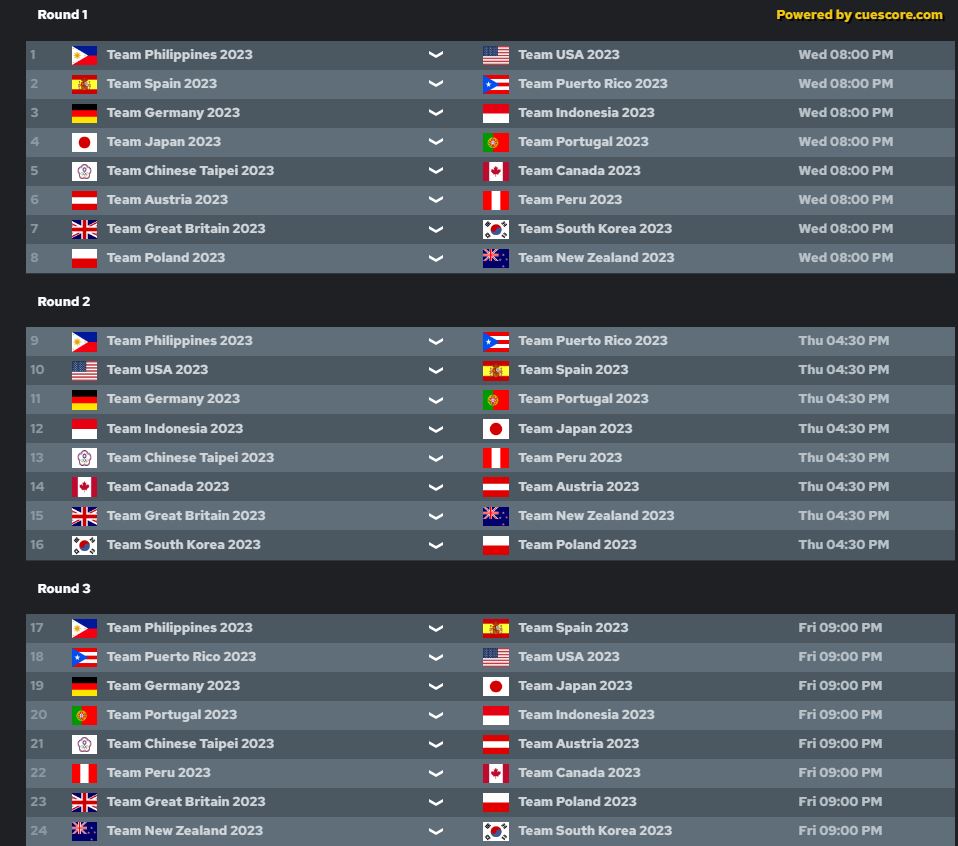
Task: Click the Round 2 heading
Action: [64, 302]
